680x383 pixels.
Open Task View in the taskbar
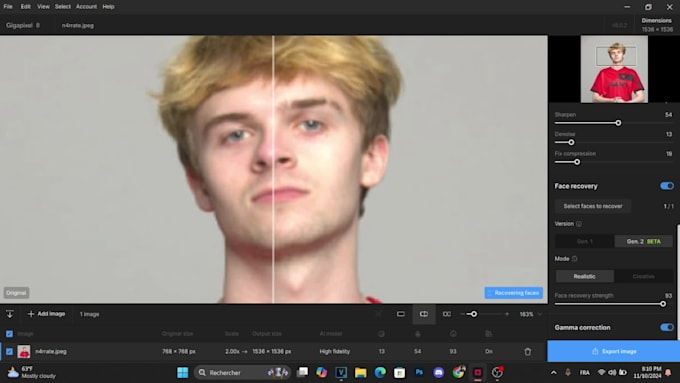(x=302, y=372)
